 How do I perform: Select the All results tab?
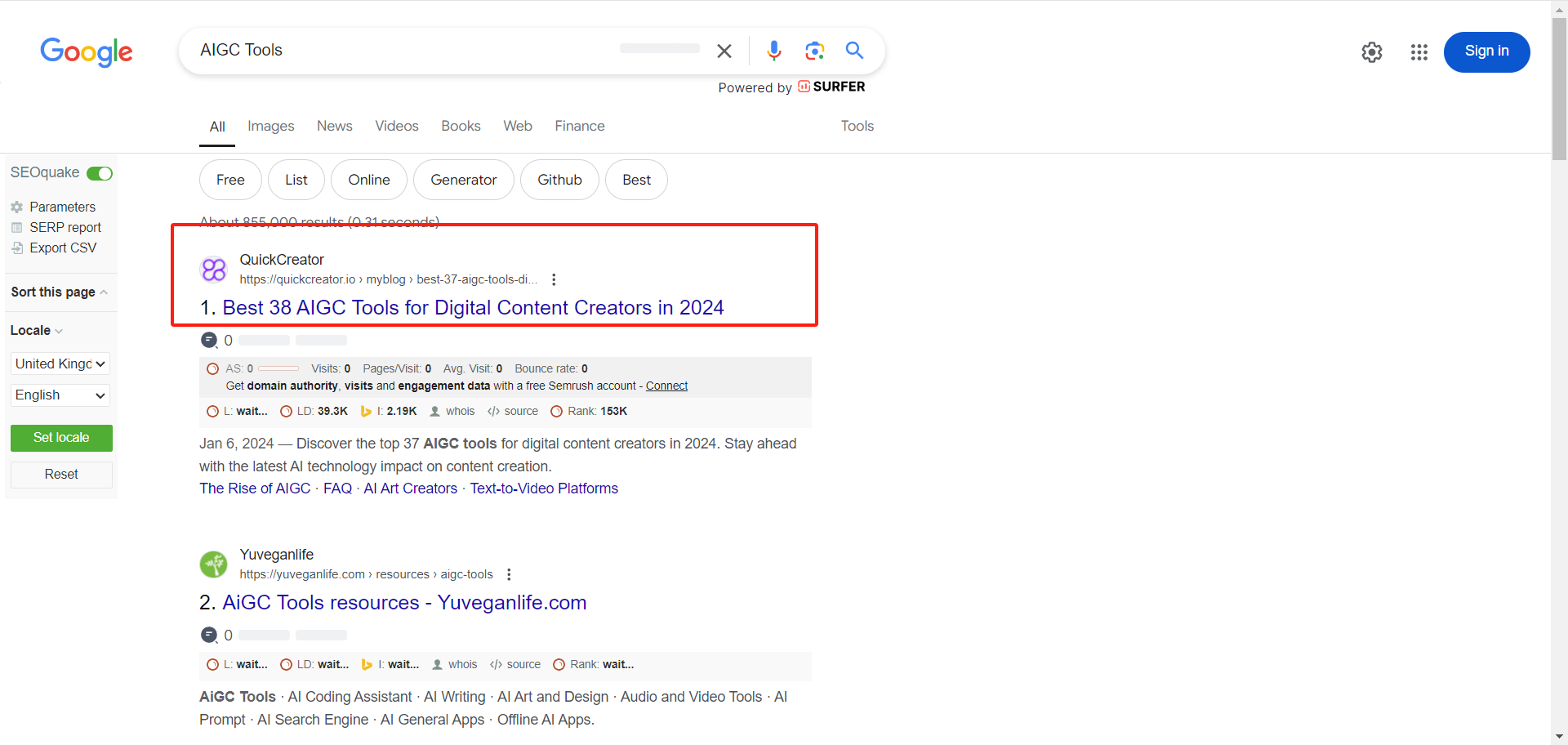coord(217,127)
